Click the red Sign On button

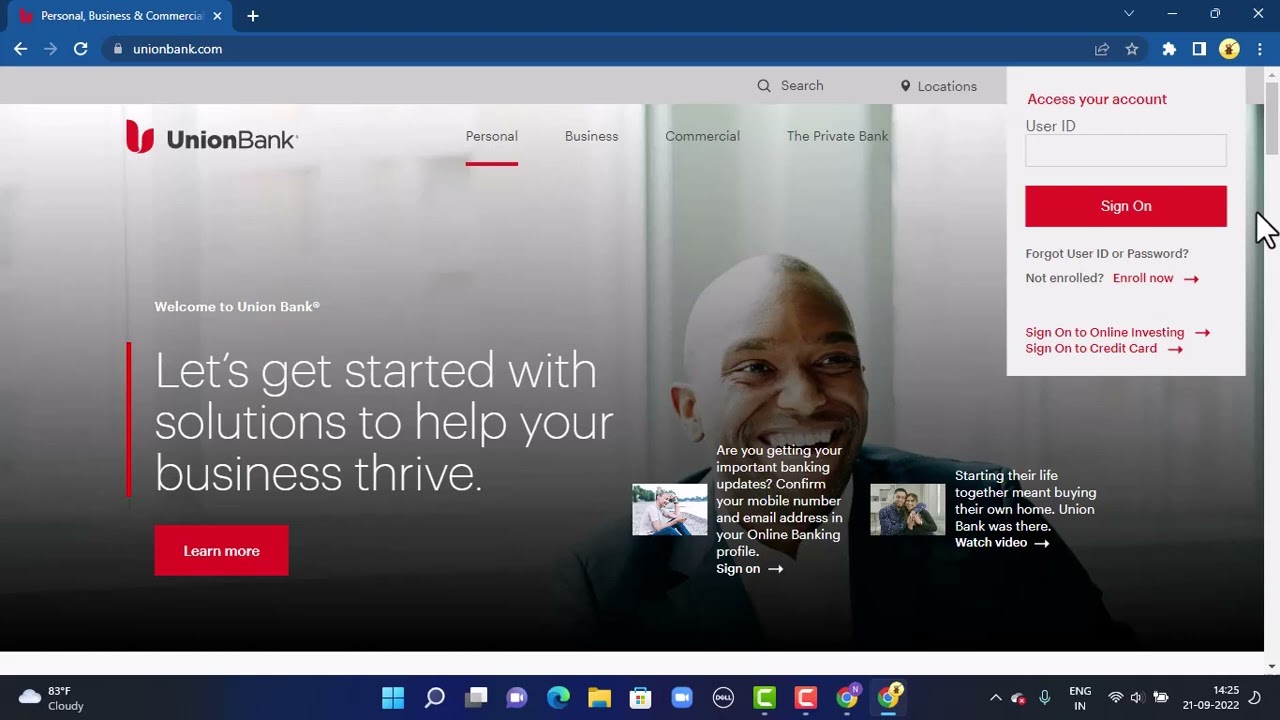click(x=1126, y=206)
